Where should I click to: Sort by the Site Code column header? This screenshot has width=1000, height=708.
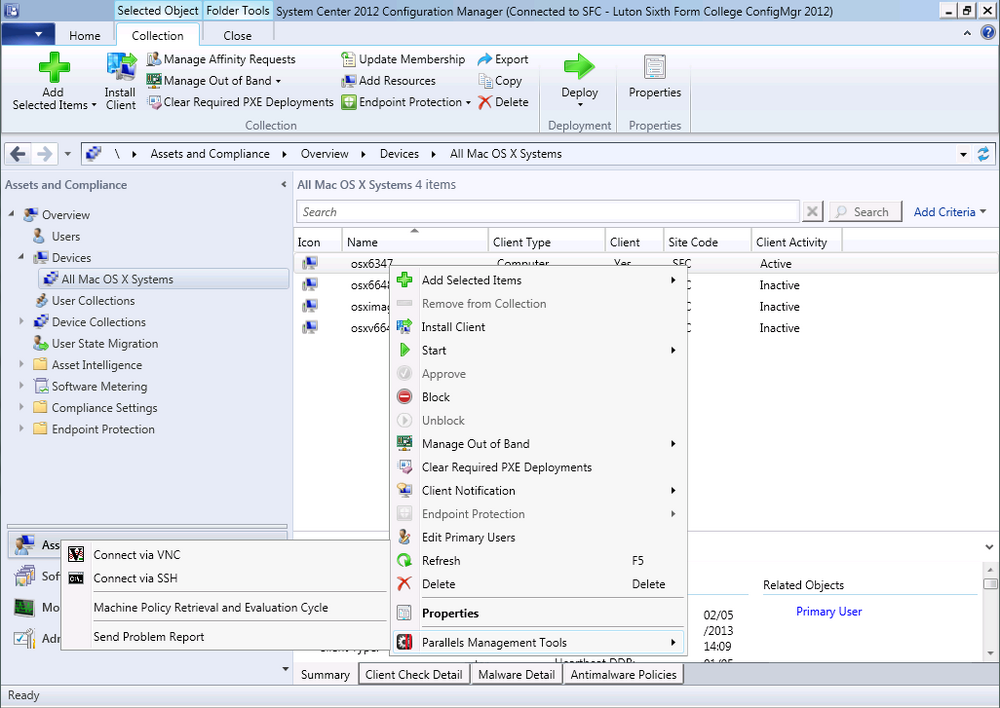tap(707, 242)
